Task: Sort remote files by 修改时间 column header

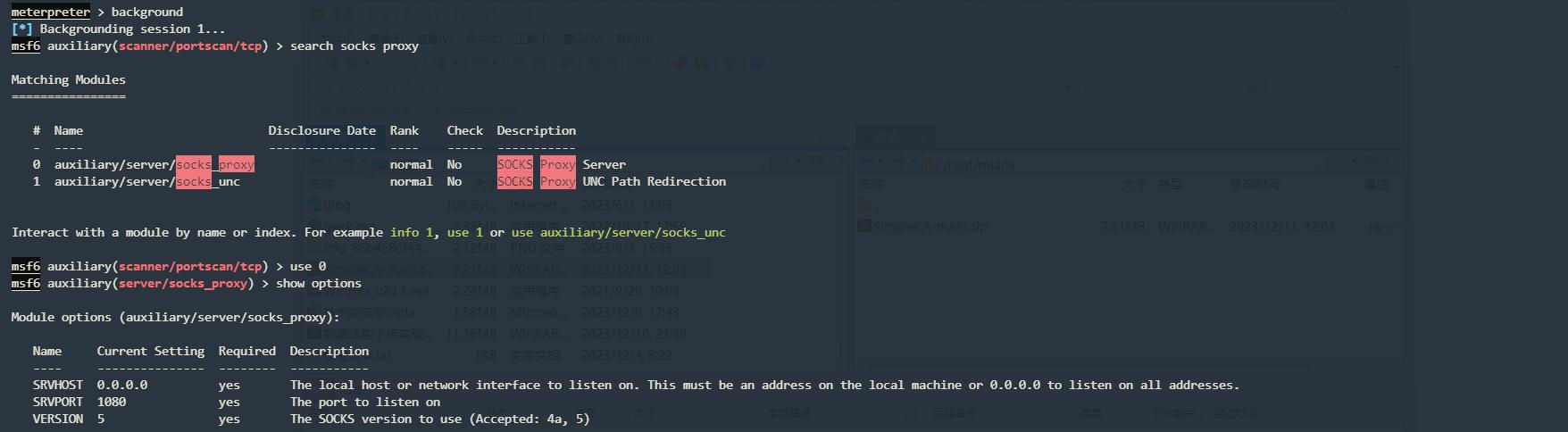Action: tap(1254, 184)
